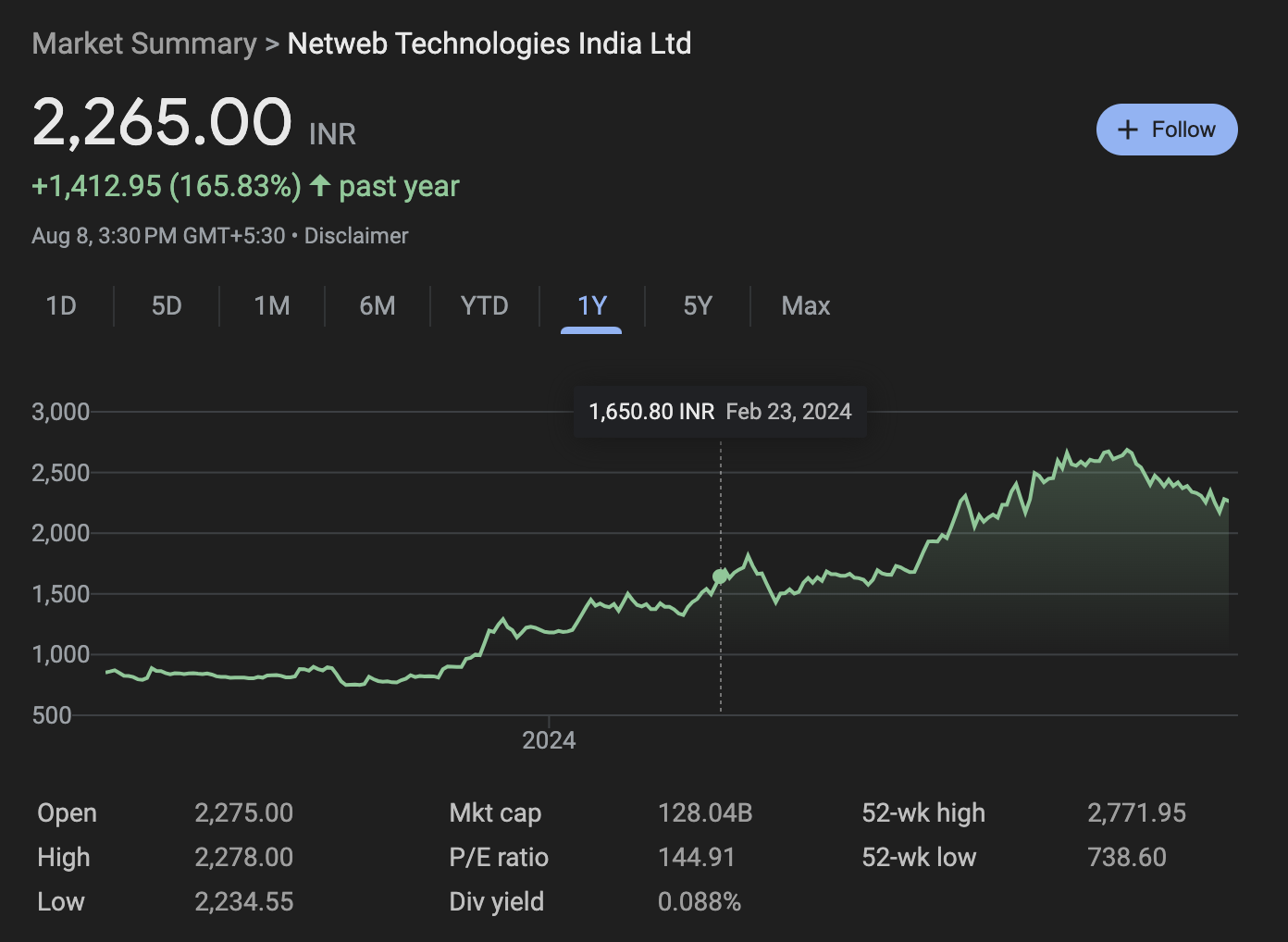Click the 52-wk high label
Viewport: 1288px width, 942px height.
(x=923, y=812)
